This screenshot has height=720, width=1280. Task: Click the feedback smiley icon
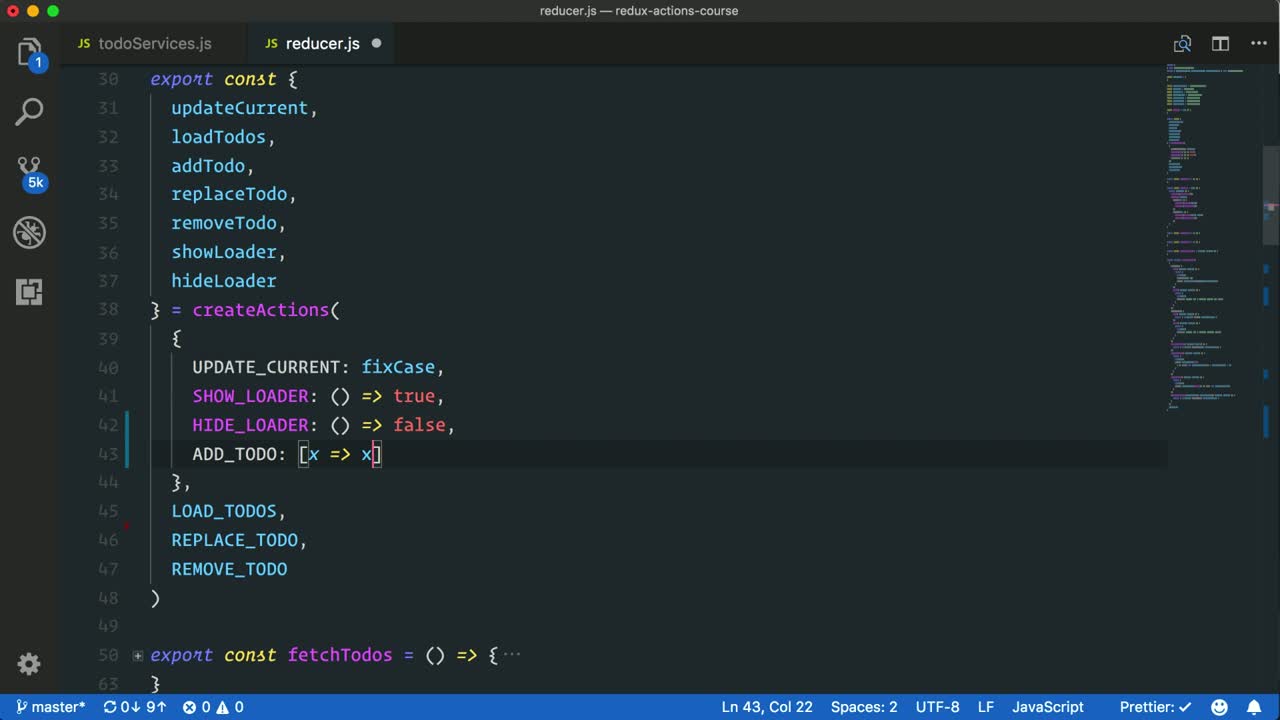(1219, 707)
